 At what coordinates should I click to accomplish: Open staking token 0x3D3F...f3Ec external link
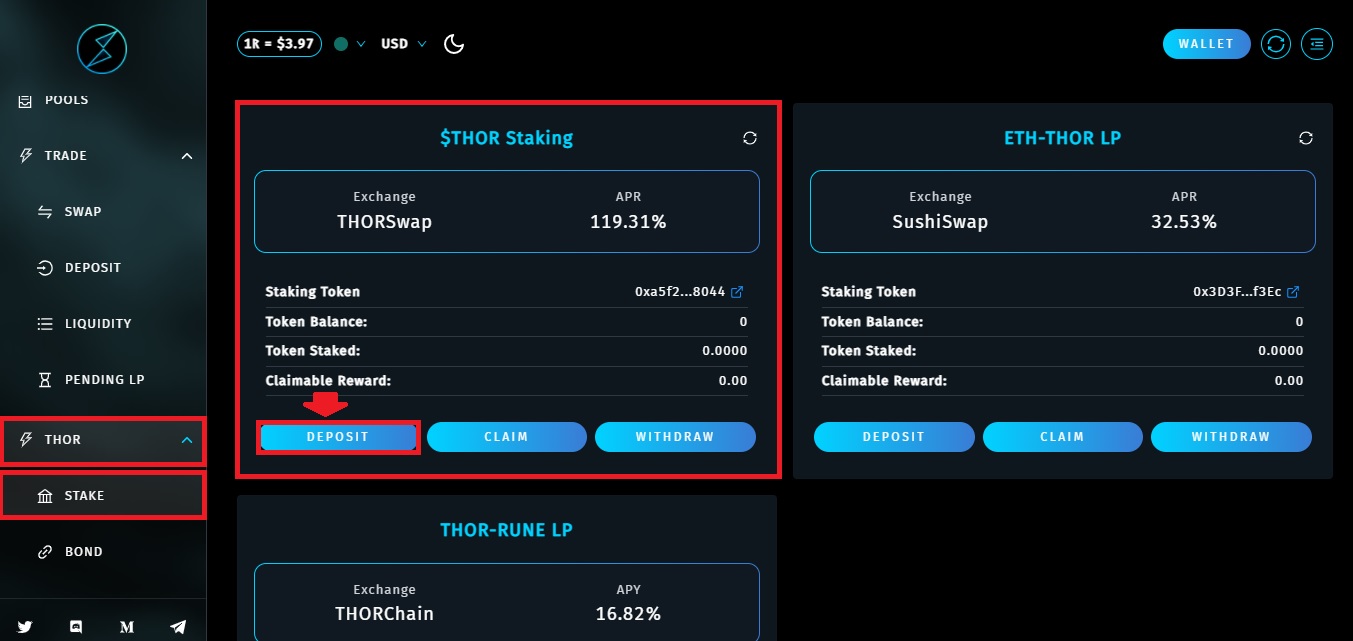pyautogui.click(x=1293, y=292)
